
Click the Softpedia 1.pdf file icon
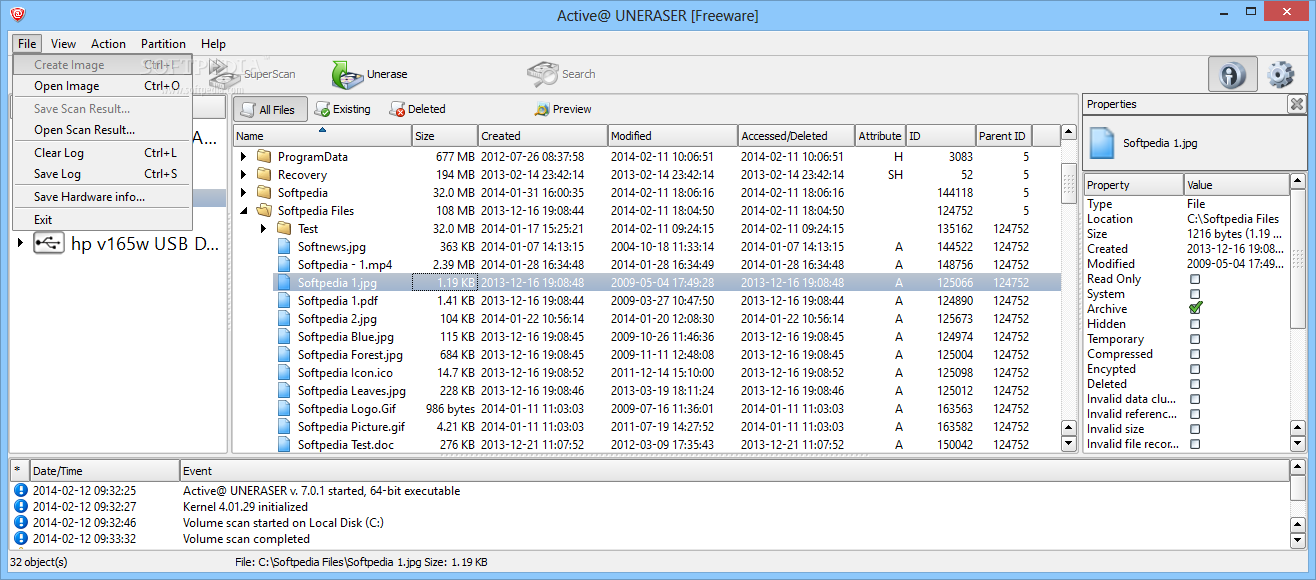tap(284, 300)
